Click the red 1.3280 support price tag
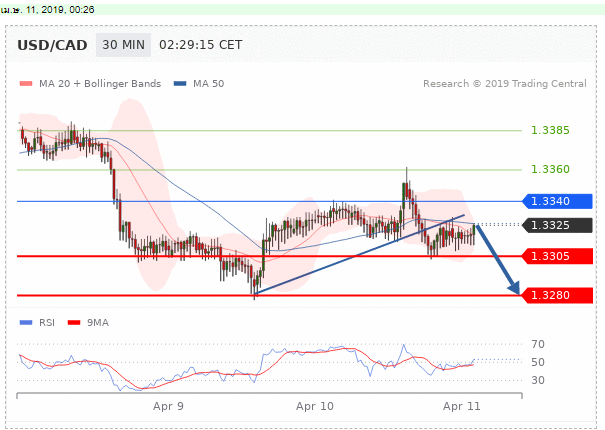The image size is (605, 430). click(557, 295)
